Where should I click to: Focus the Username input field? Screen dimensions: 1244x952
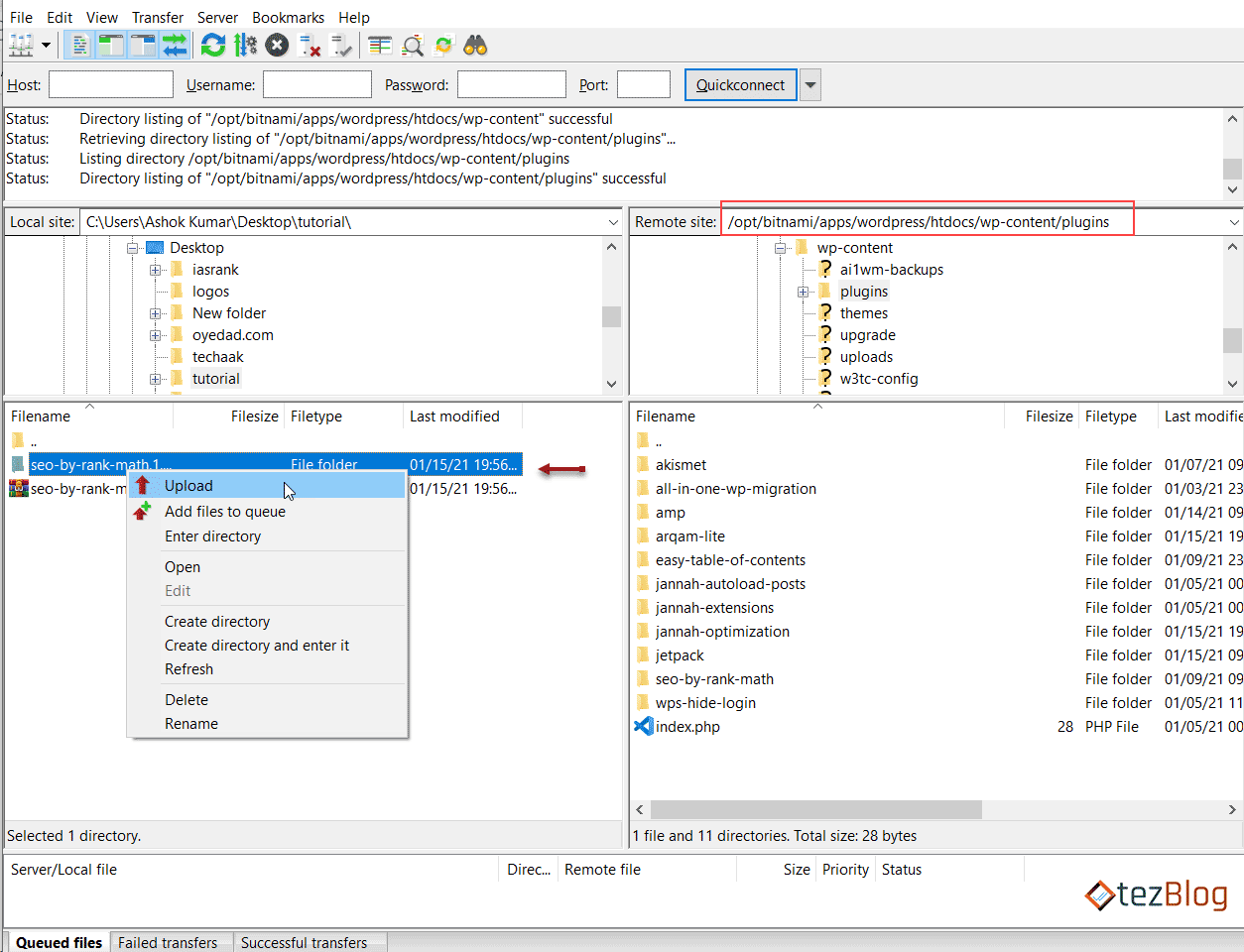[x=317, y=84]
